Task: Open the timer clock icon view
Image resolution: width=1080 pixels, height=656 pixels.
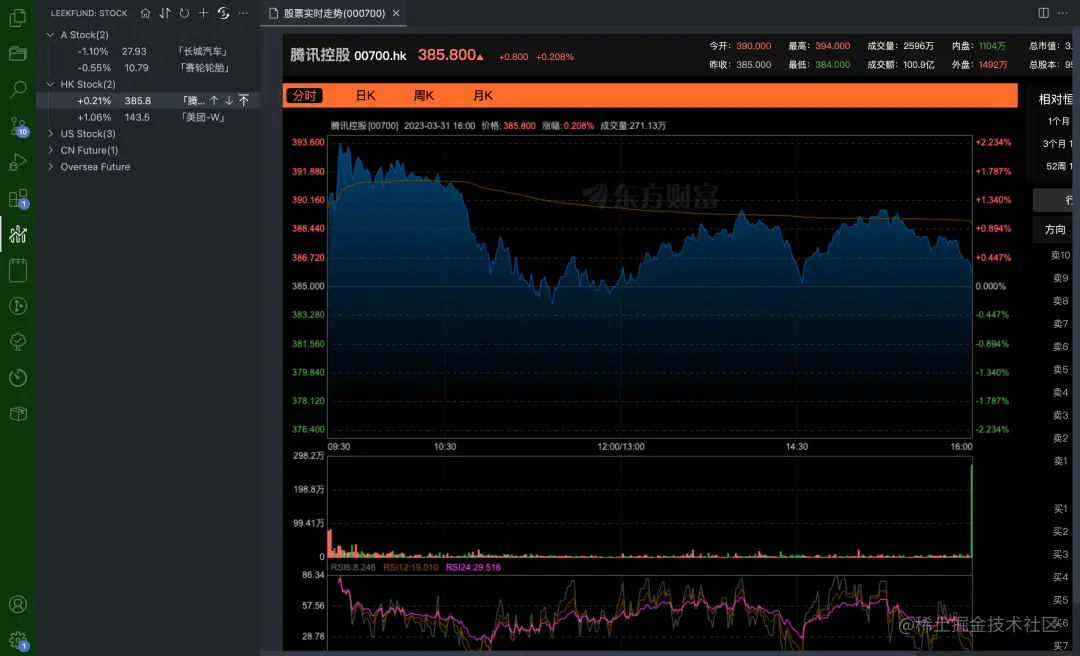Action: pyautogui.click(x=18, y=378)
